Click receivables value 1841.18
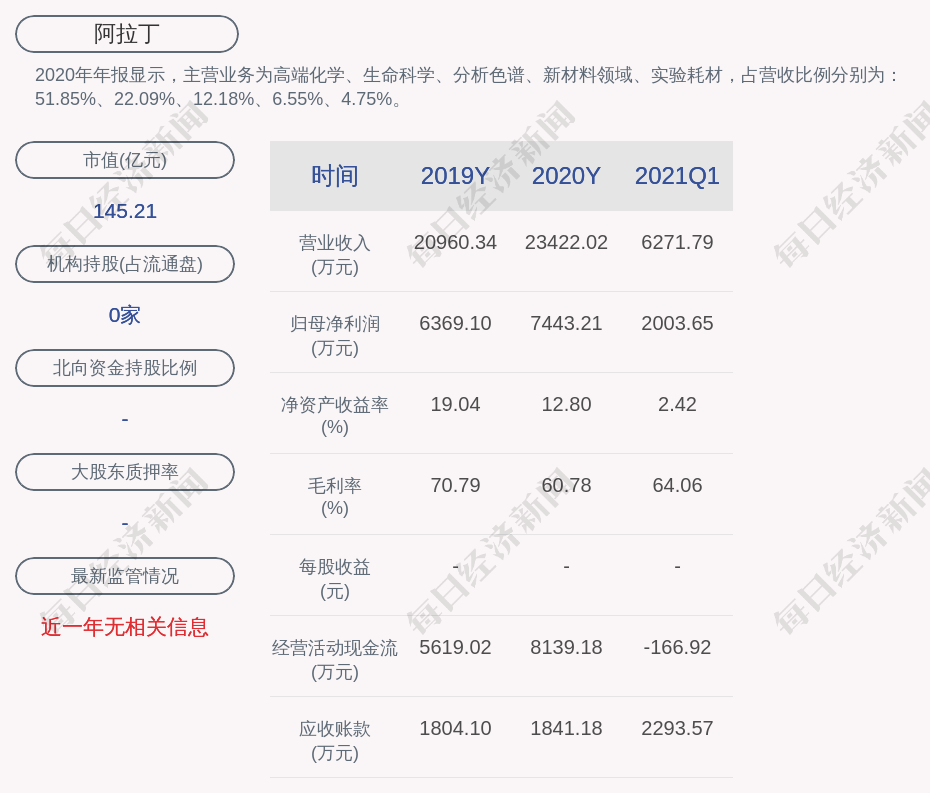 (566, 728)
